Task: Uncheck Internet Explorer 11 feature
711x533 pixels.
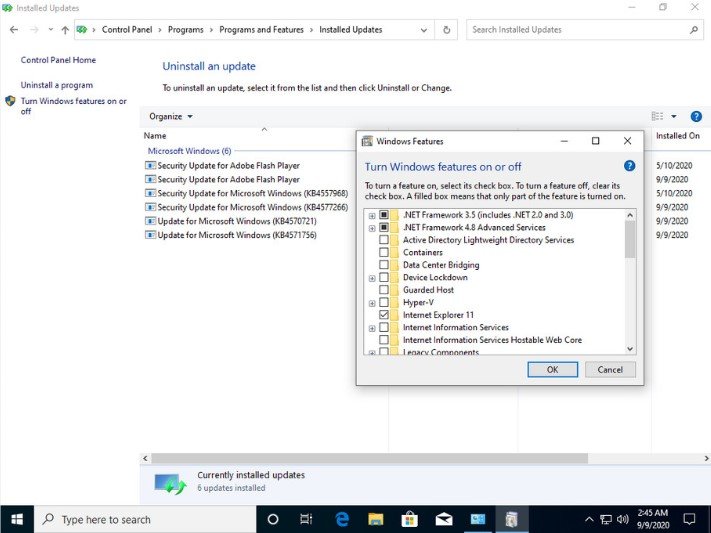Action: click(384, 314)
